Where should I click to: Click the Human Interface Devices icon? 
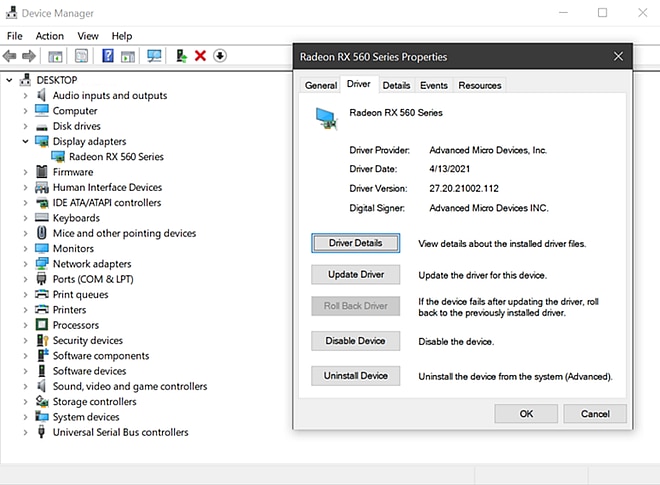(42, 187)
